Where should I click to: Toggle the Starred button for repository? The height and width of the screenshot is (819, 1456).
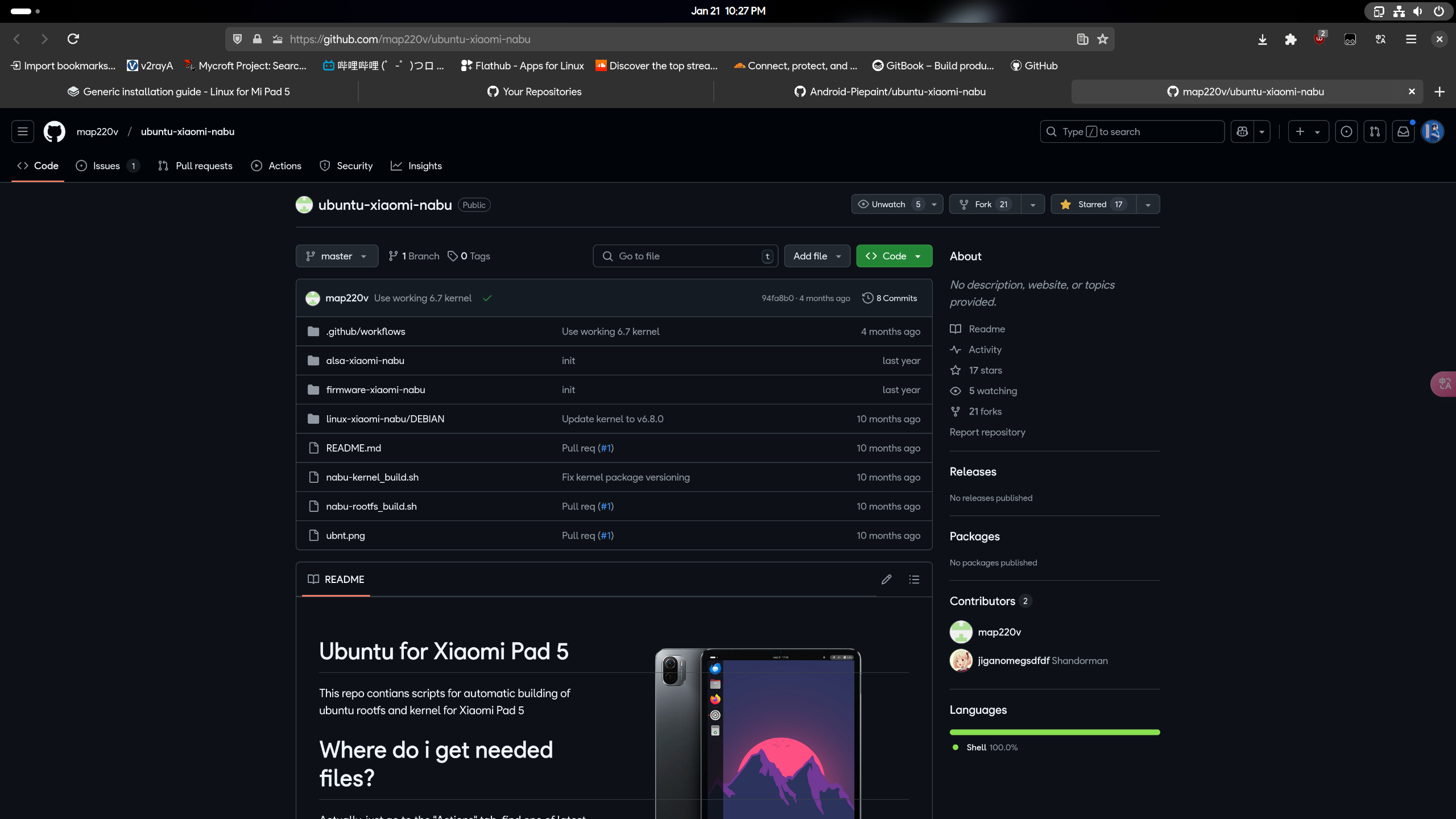[1093, 204]
